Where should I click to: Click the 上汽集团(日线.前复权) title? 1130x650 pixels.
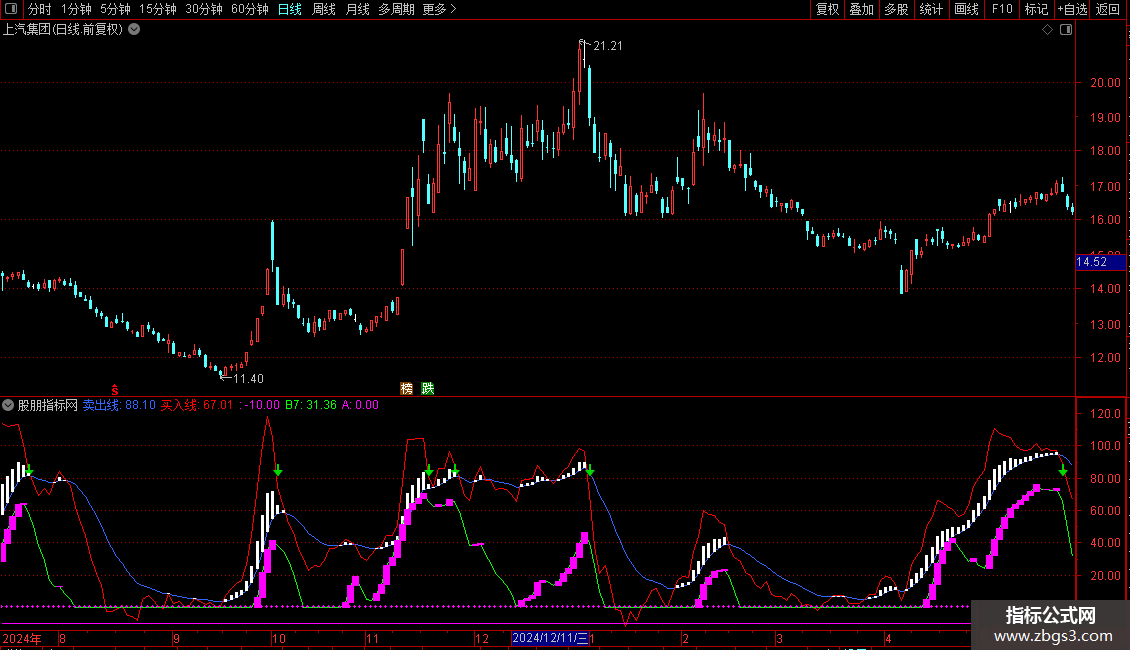tap(63, 30)
